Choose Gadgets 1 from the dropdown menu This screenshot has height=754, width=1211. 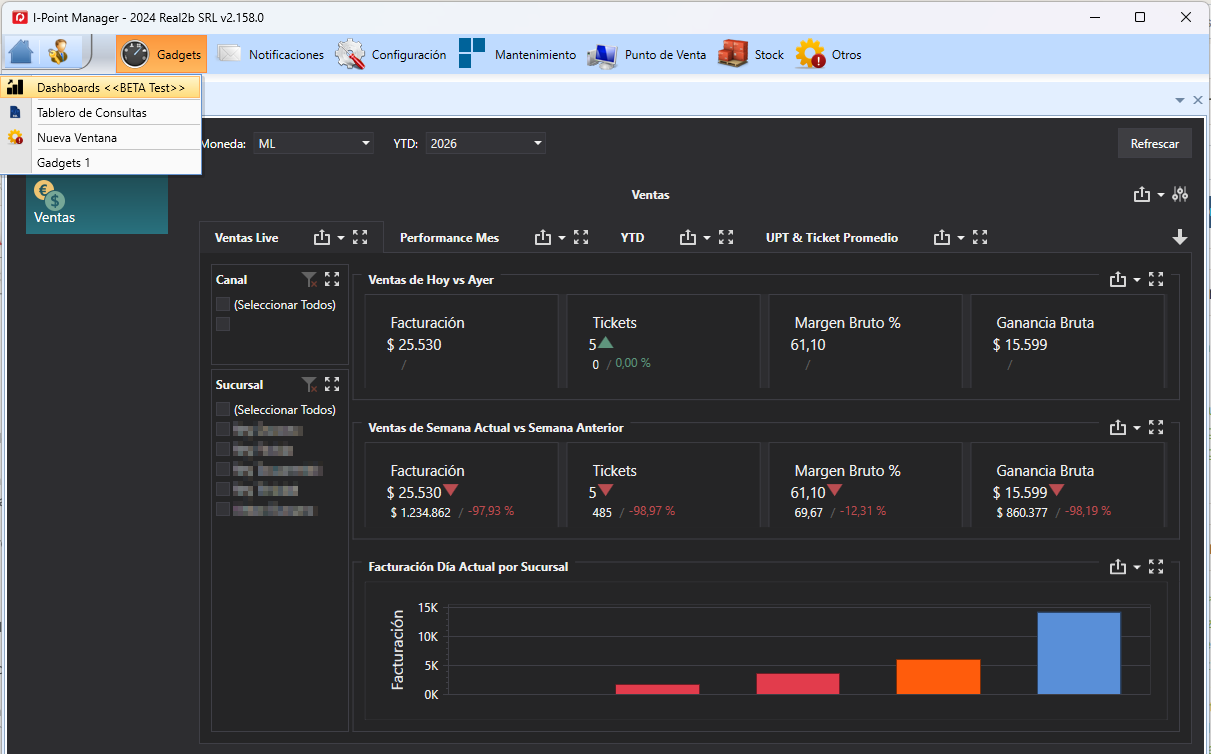pyautogui.click(x=102, y=162)
